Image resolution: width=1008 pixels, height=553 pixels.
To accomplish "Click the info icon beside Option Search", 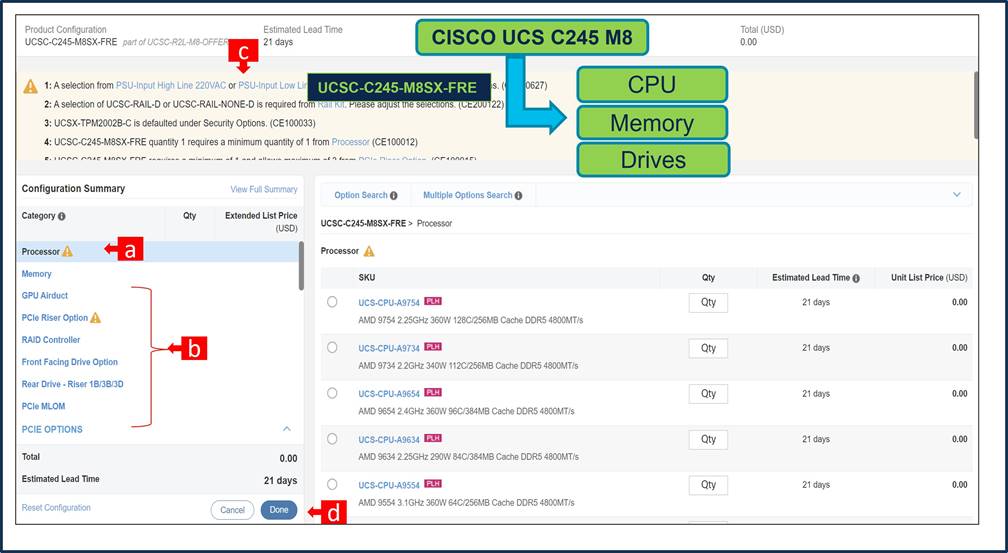I will [x=393, y=195].
